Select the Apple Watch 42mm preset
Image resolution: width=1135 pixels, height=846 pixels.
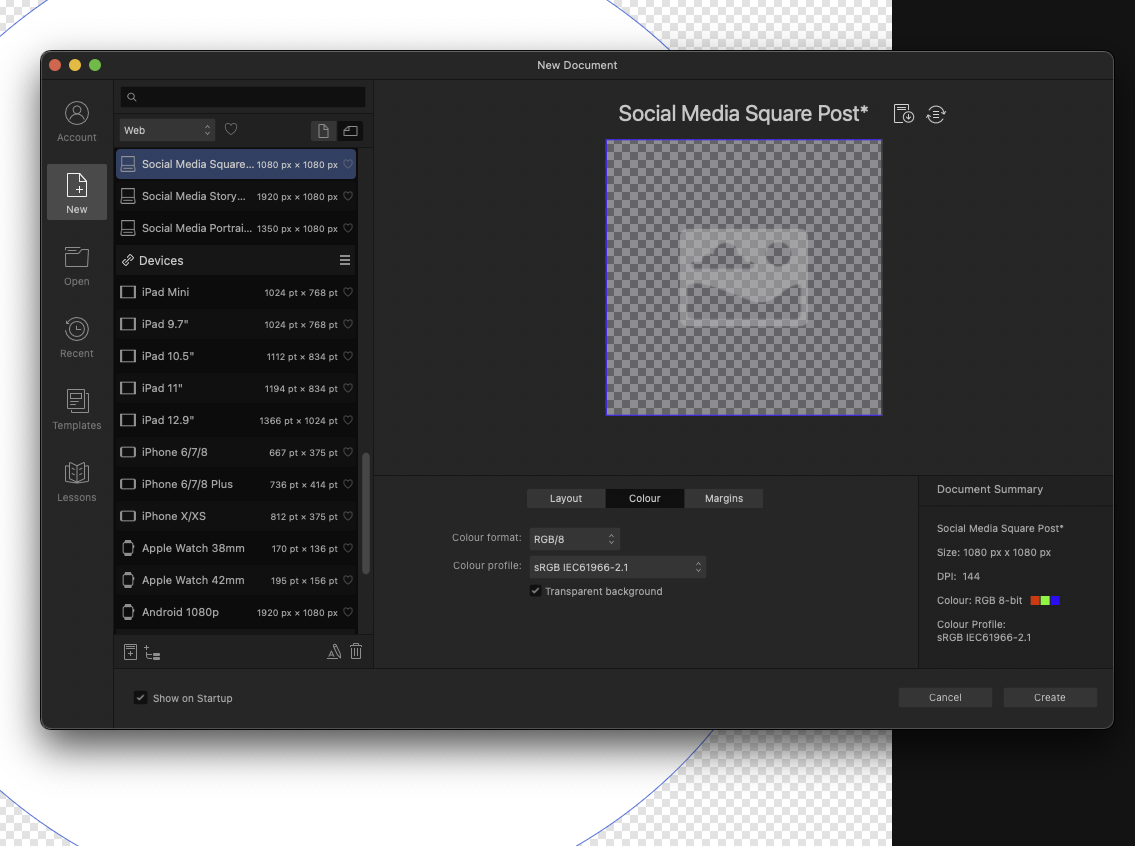tap(236, 580)
